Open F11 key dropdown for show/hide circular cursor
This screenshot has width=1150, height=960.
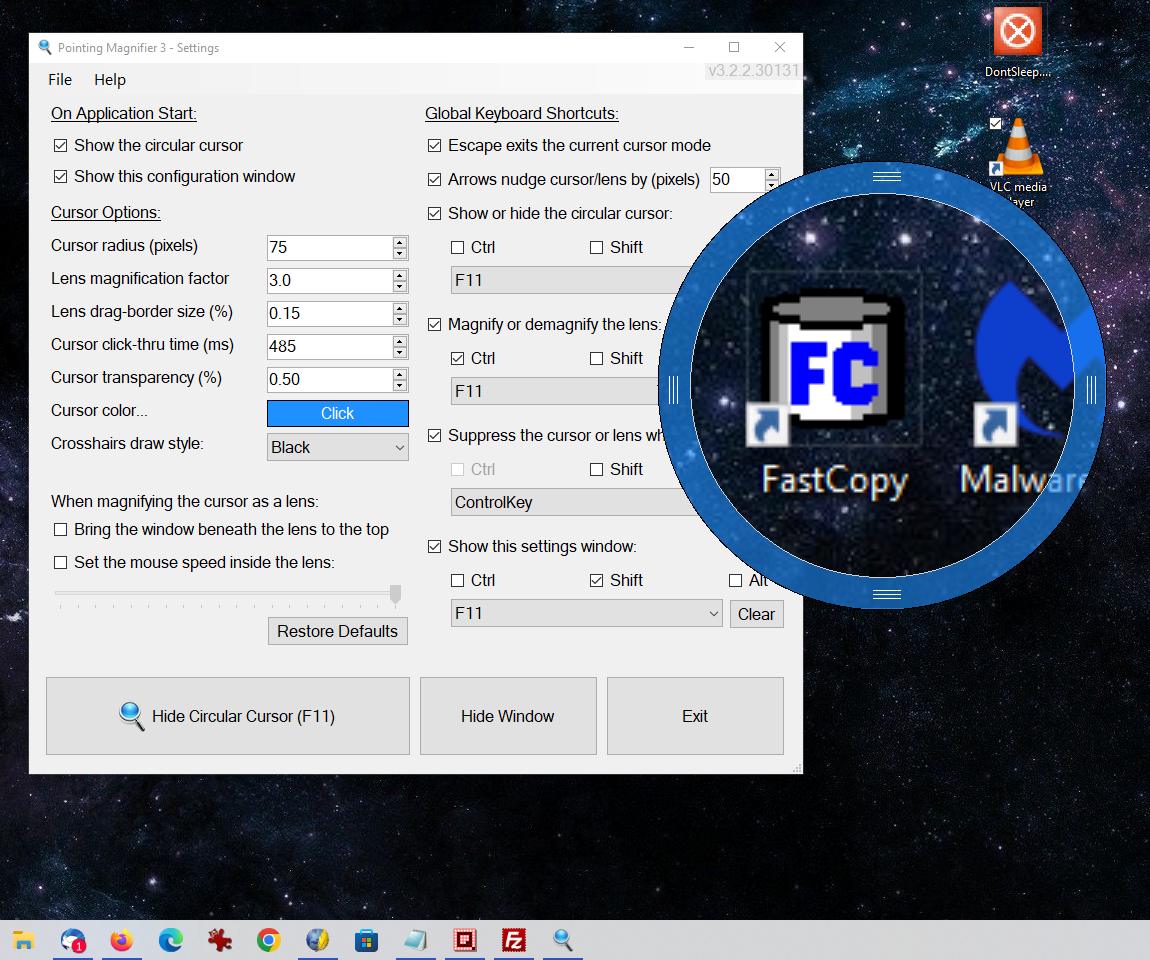tap(565, 280)
